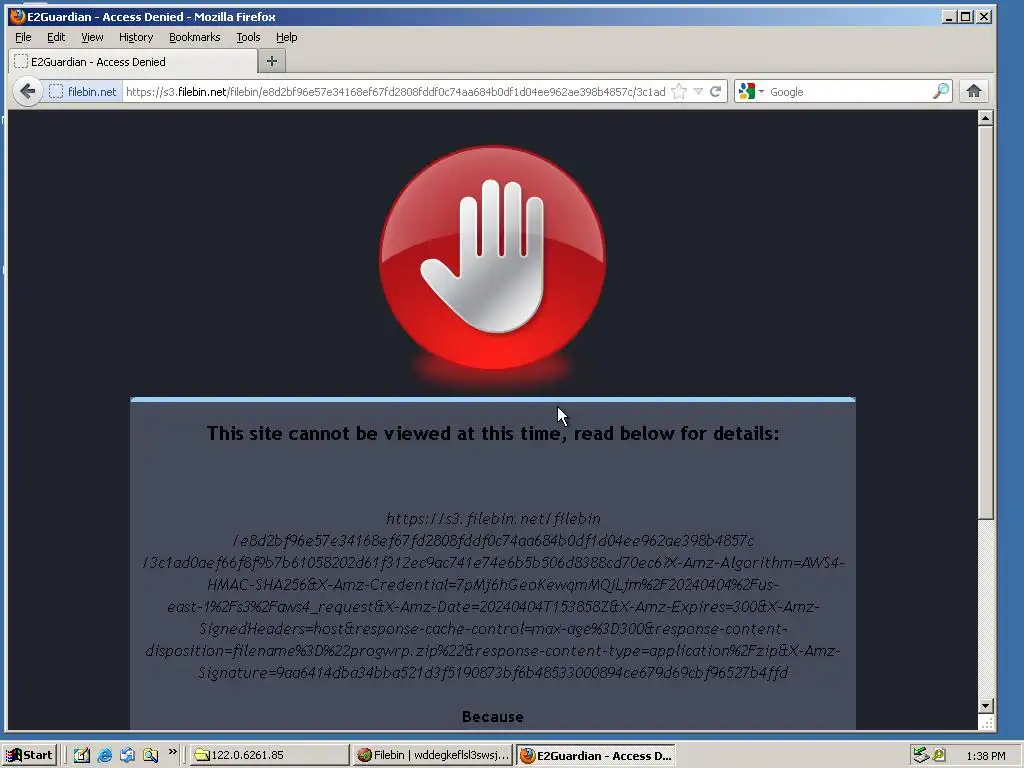Expand the URL history dropdown arrow
This screenshot has width=1024, height=768.
point(698,91)
